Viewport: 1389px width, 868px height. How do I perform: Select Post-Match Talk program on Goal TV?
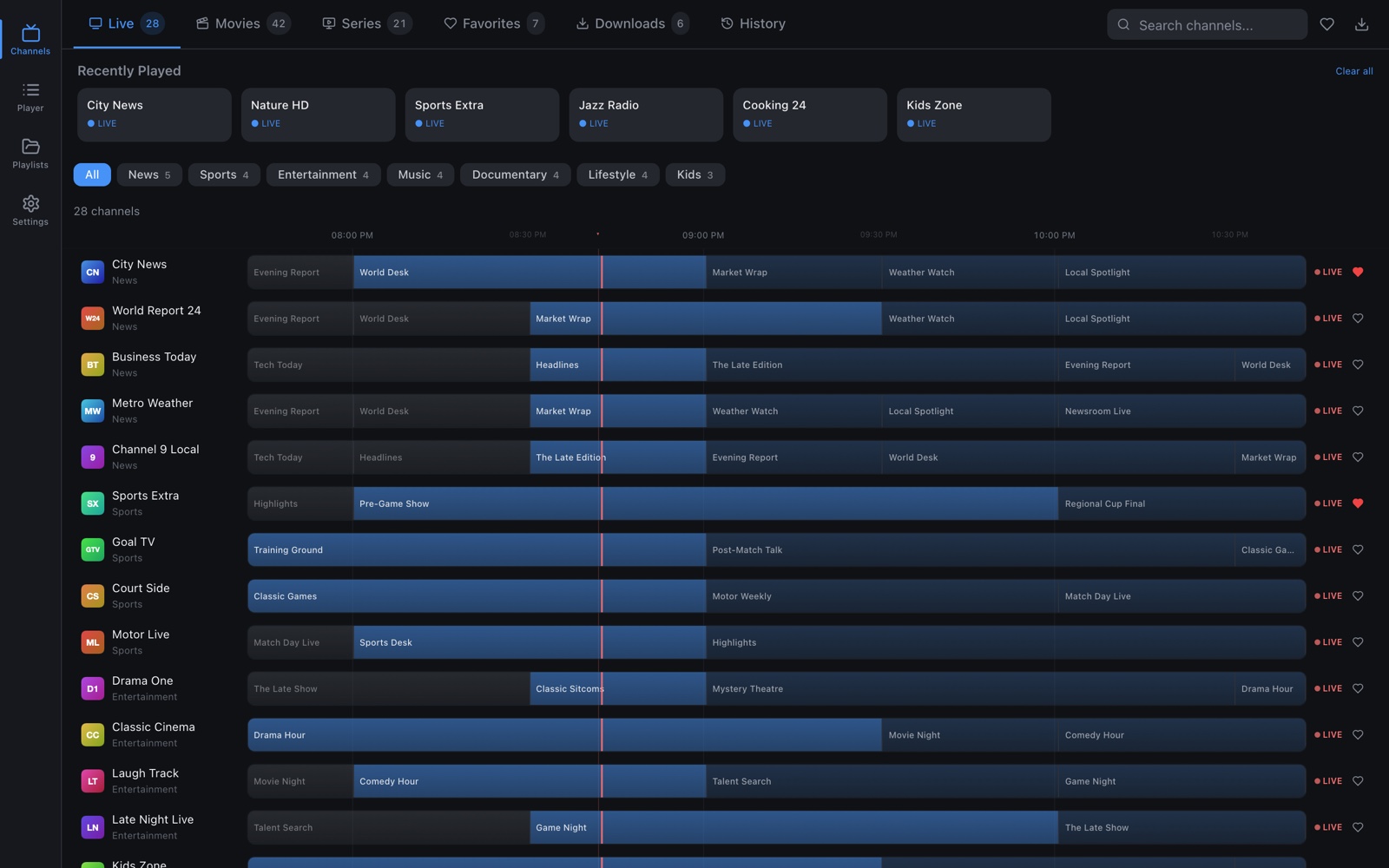coord(971,550)
